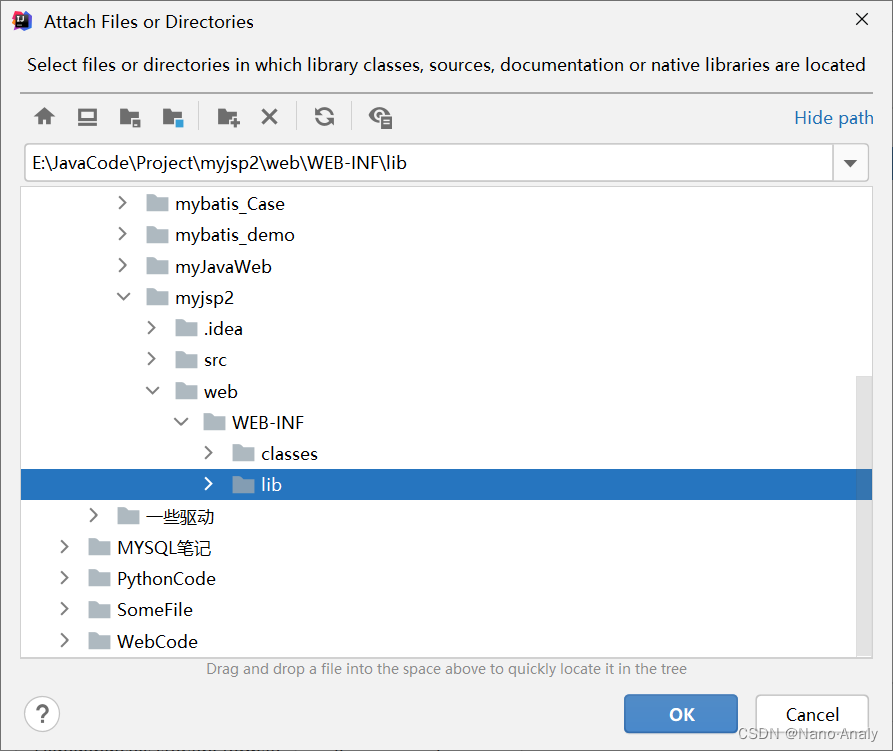Select the WebCode folder icon
The image size is (893, 751).
[99, 641]
